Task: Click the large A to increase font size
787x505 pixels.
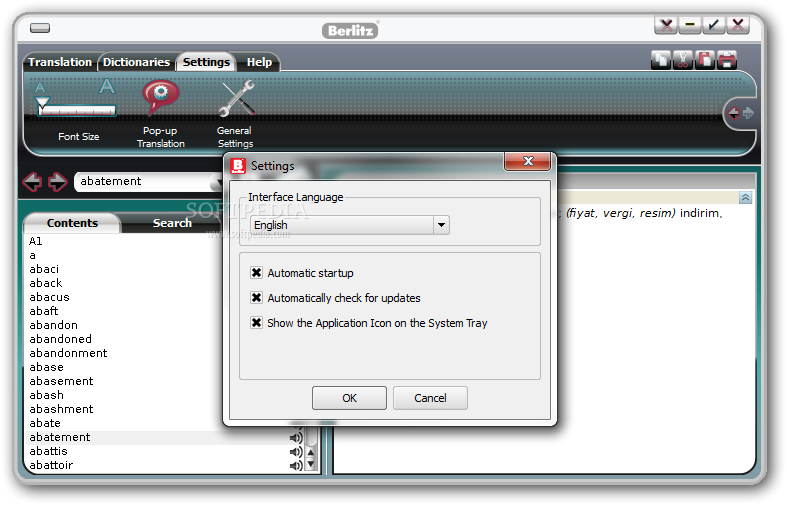Action: click(x=106, y=87)
